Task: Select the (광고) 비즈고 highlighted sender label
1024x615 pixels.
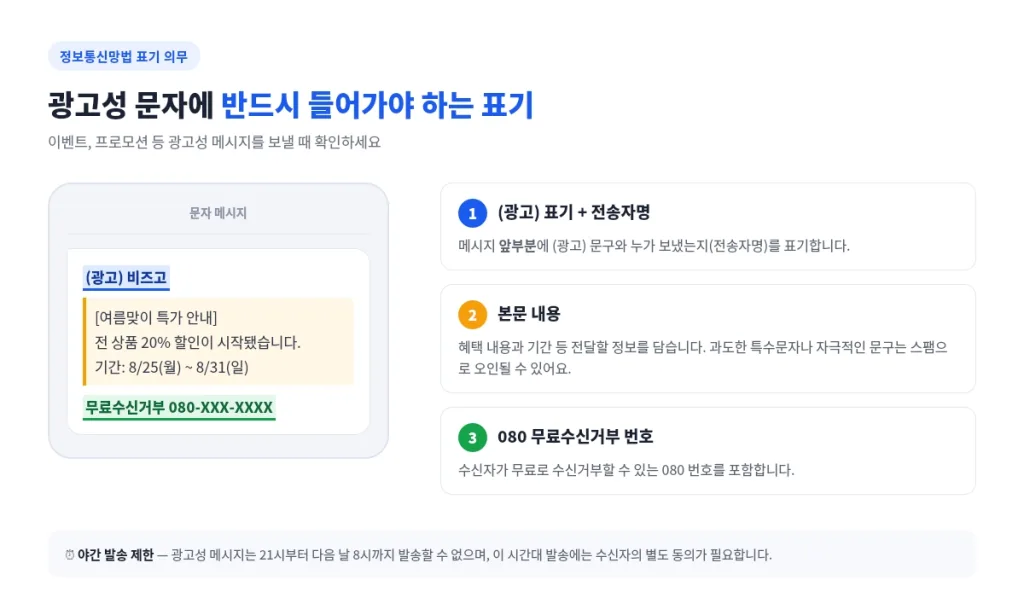Action: (x=126, y=277)
